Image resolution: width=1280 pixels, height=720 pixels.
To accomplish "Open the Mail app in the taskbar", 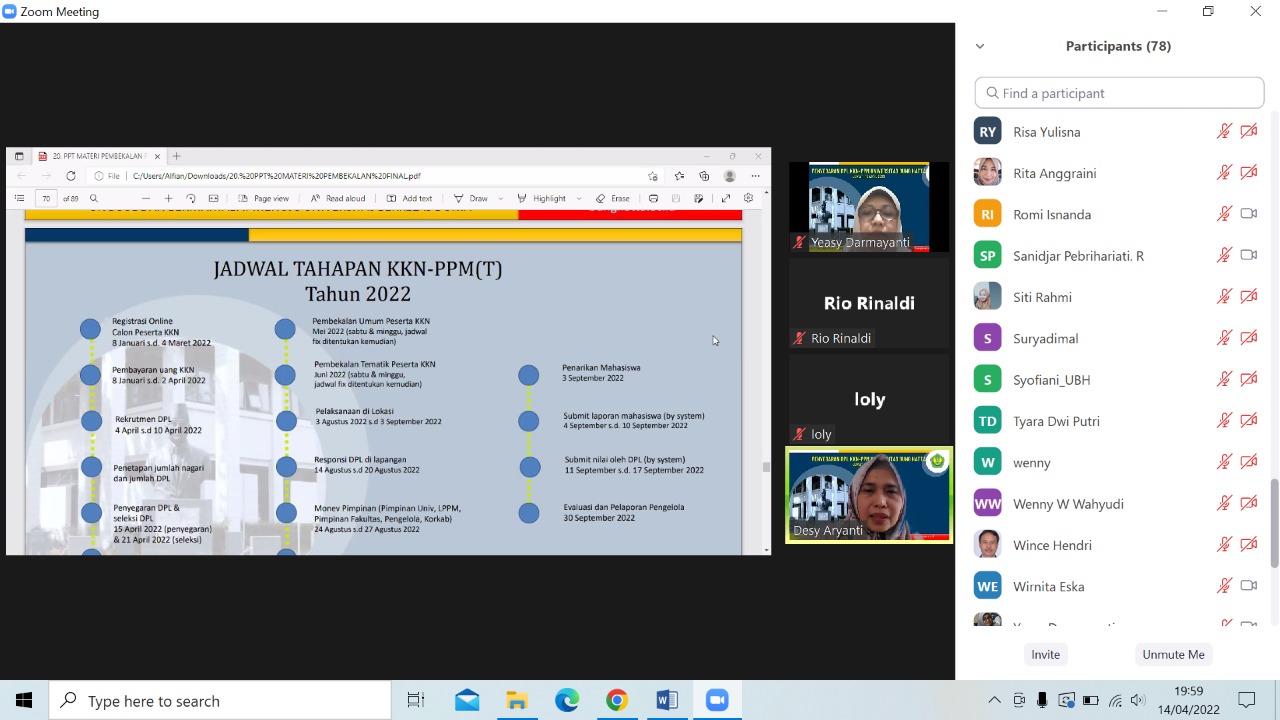I will tap(467, 700).
